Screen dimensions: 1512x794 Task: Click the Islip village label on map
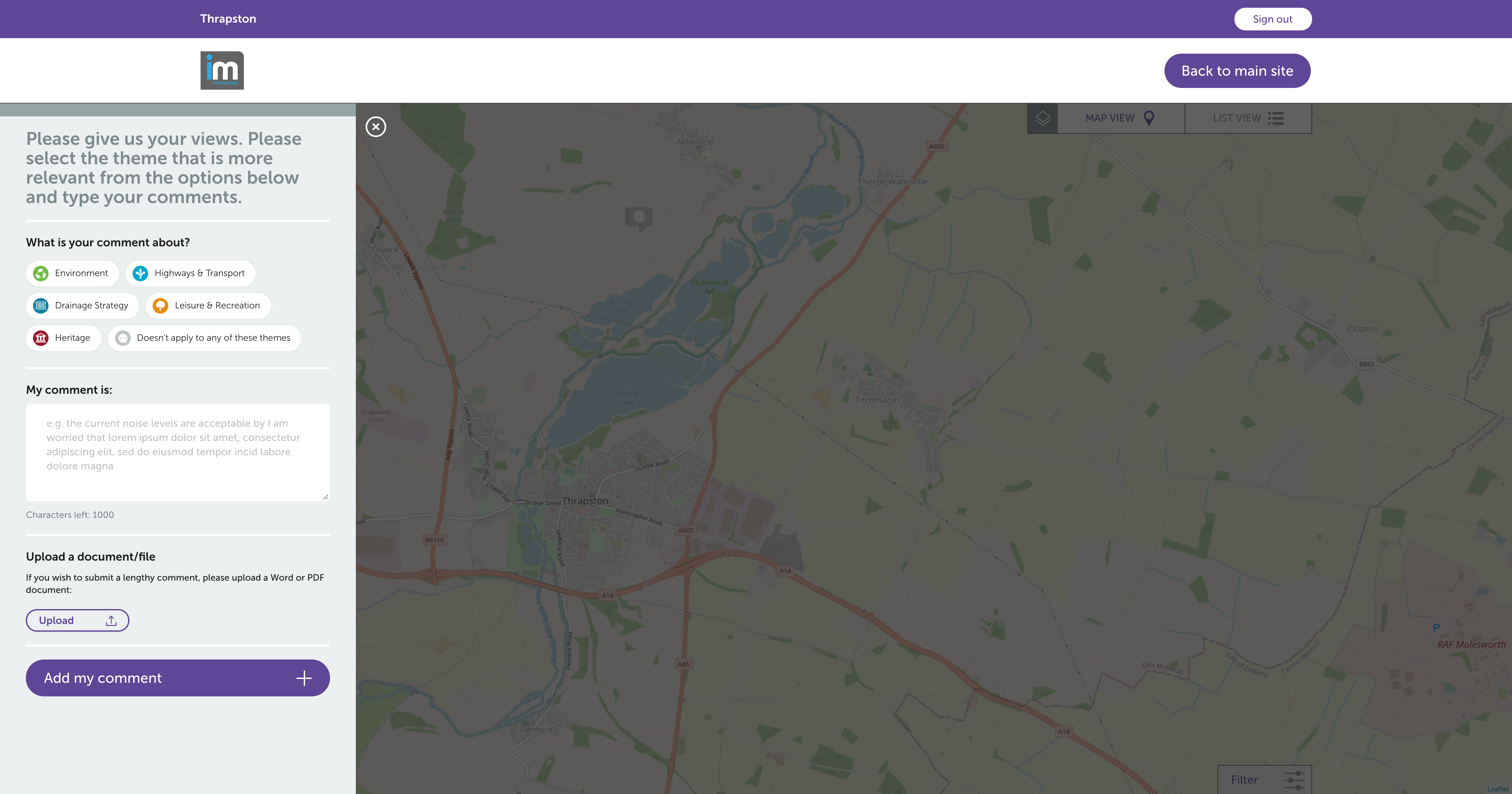tap(485, 430)
